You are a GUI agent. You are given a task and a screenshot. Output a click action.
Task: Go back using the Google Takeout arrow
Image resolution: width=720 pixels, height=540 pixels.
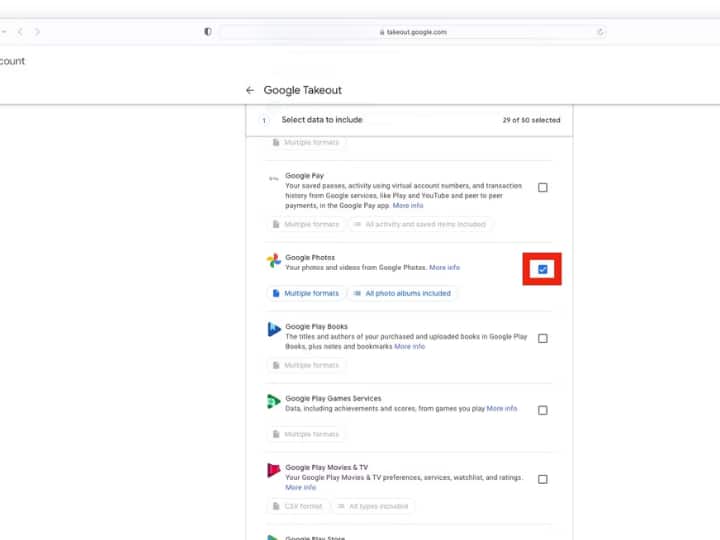click(250, 90)
